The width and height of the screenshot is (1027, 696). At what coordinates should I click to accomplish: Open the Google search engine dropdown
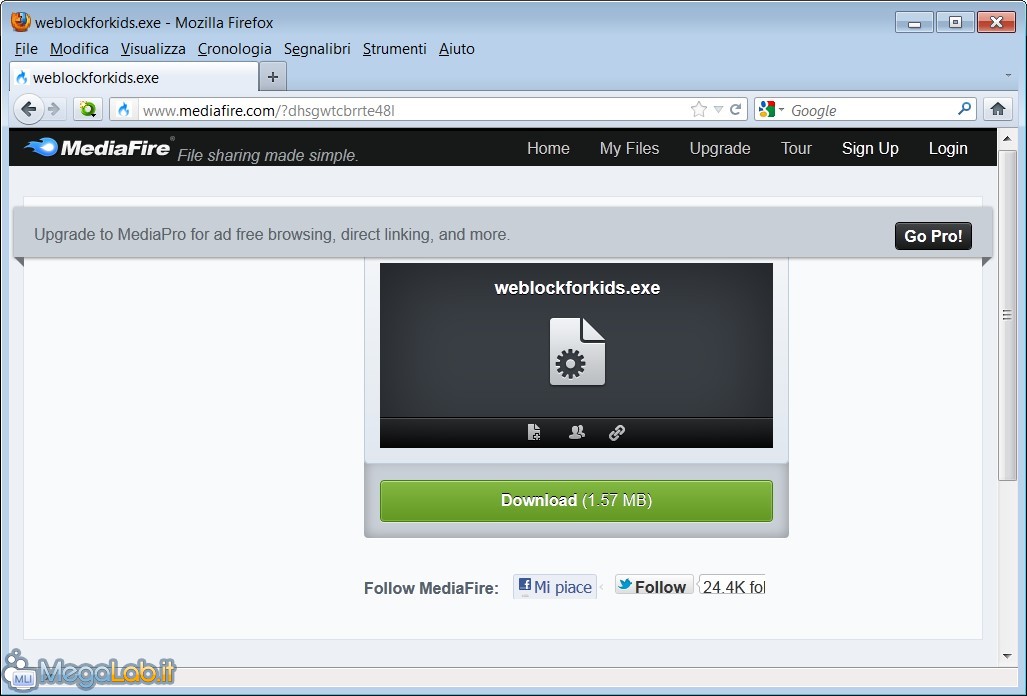coord(771,109)
